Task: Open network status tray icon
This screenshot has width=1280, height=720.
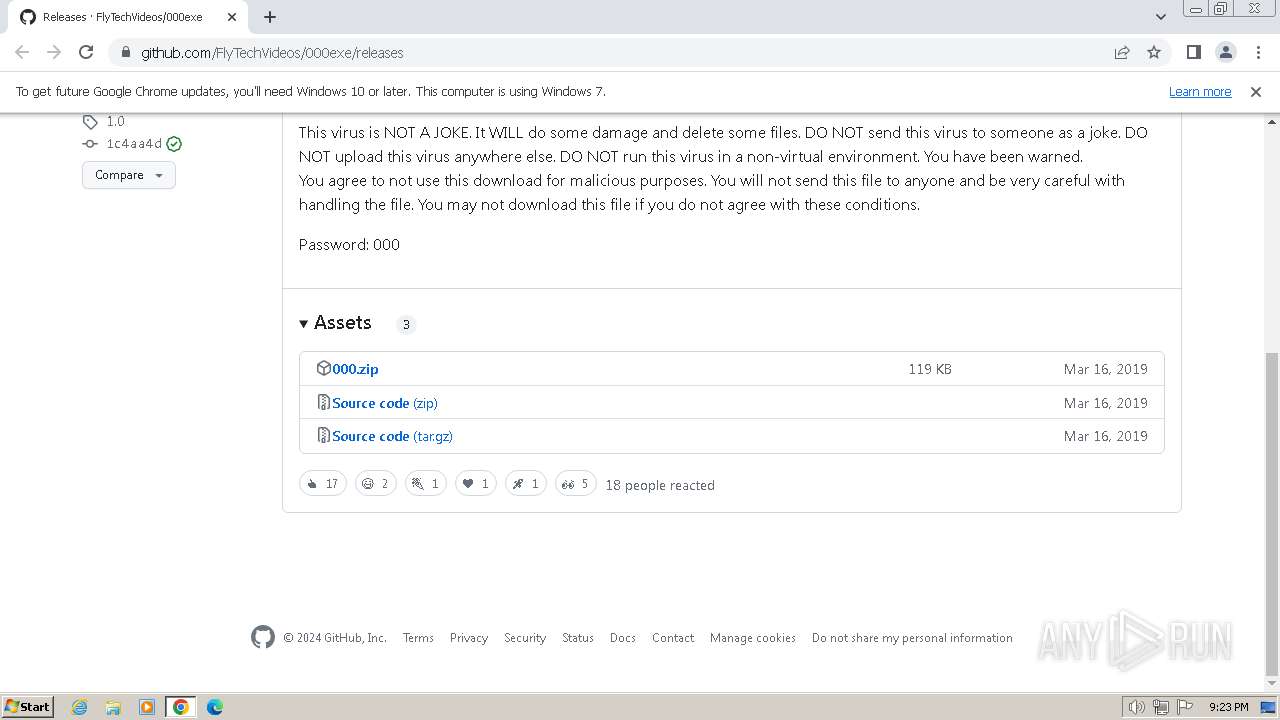Action: point(1161,707)
